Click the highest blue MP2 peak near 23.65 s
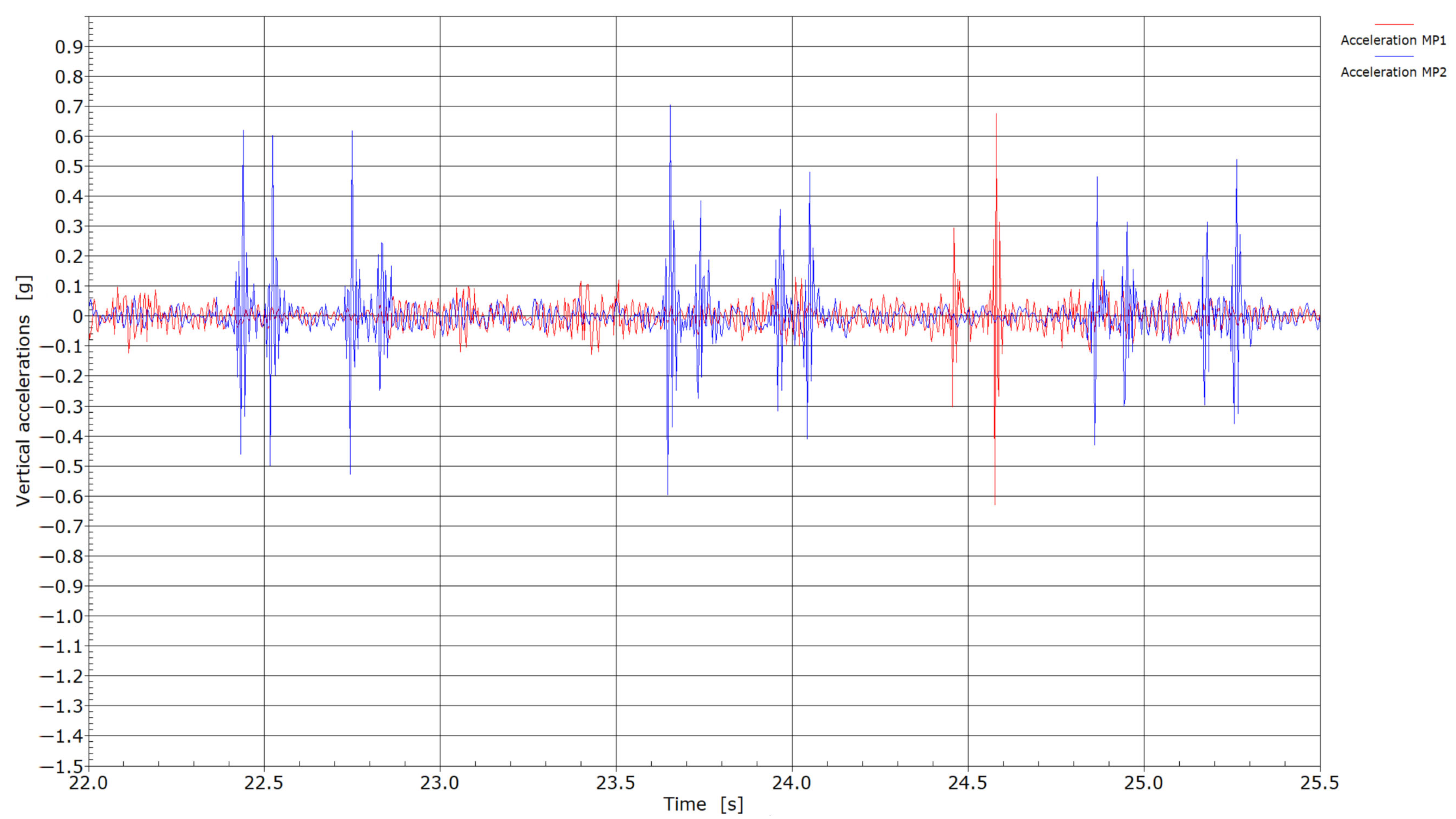The height and width of the screenshot is (819, 1456). coord(670,106)
